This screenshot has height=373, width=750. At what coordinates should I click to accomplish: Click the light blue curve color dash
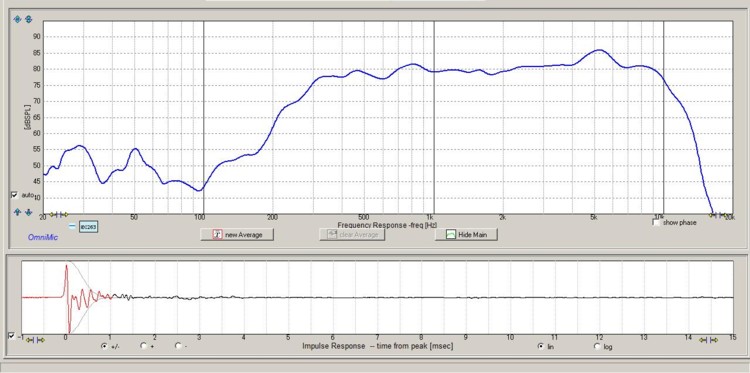72,226
